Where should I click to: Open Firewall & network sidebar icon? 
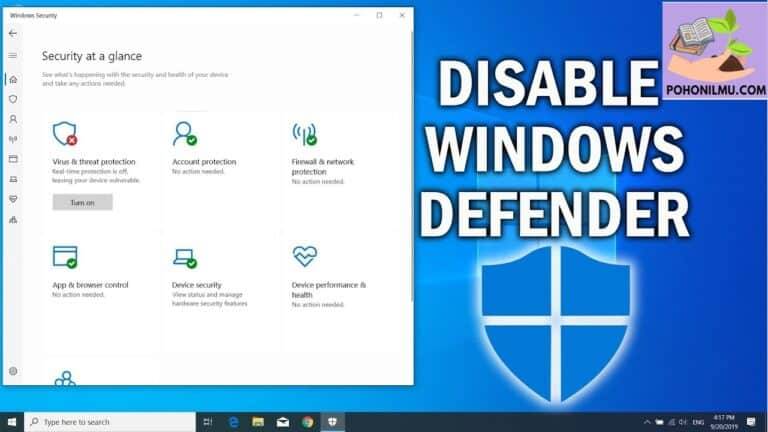13,139
